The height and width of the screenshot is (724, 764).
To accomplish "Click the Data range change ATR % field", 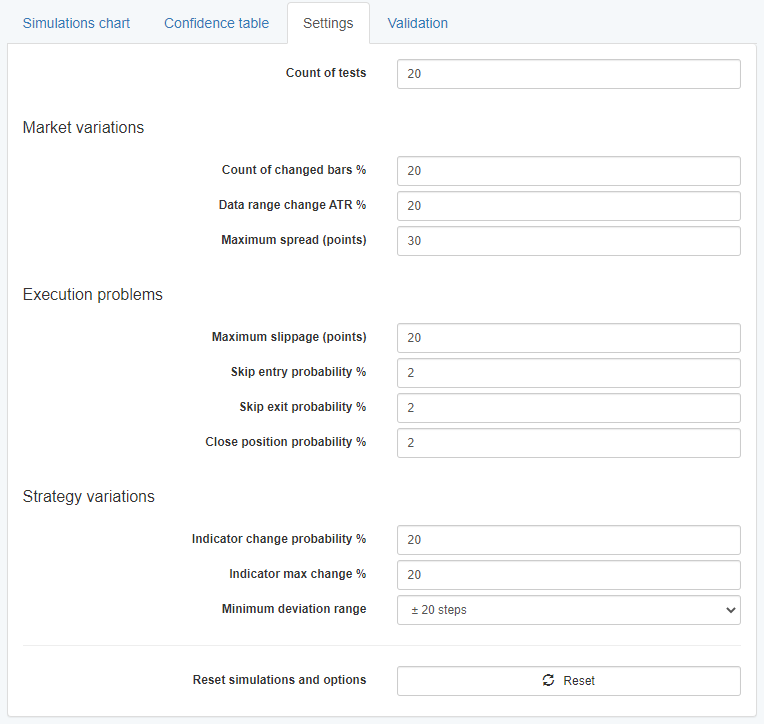I will (x=568, y=206).
